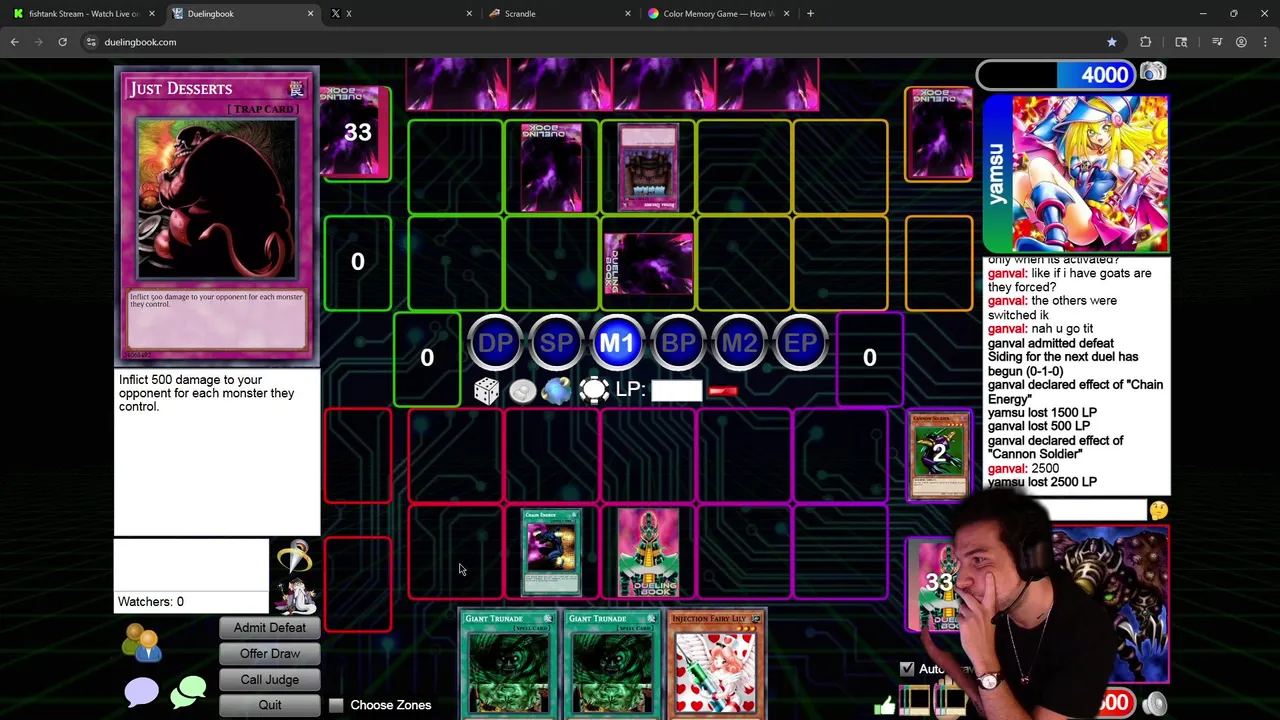
Task: Click the 4000 life points bar
Action: pos(1058,75)
